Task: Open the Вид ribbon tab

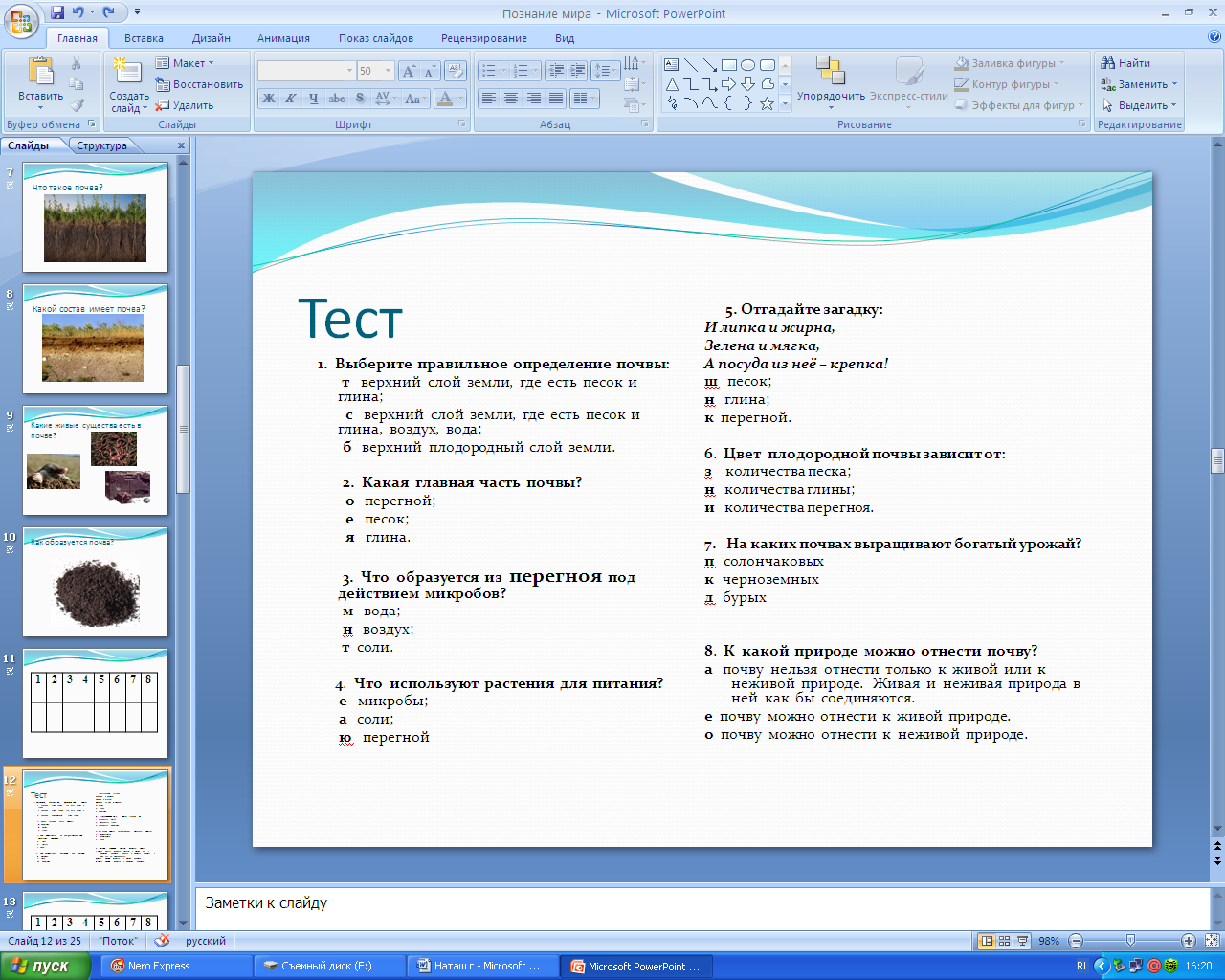Action: click(565, 38)
